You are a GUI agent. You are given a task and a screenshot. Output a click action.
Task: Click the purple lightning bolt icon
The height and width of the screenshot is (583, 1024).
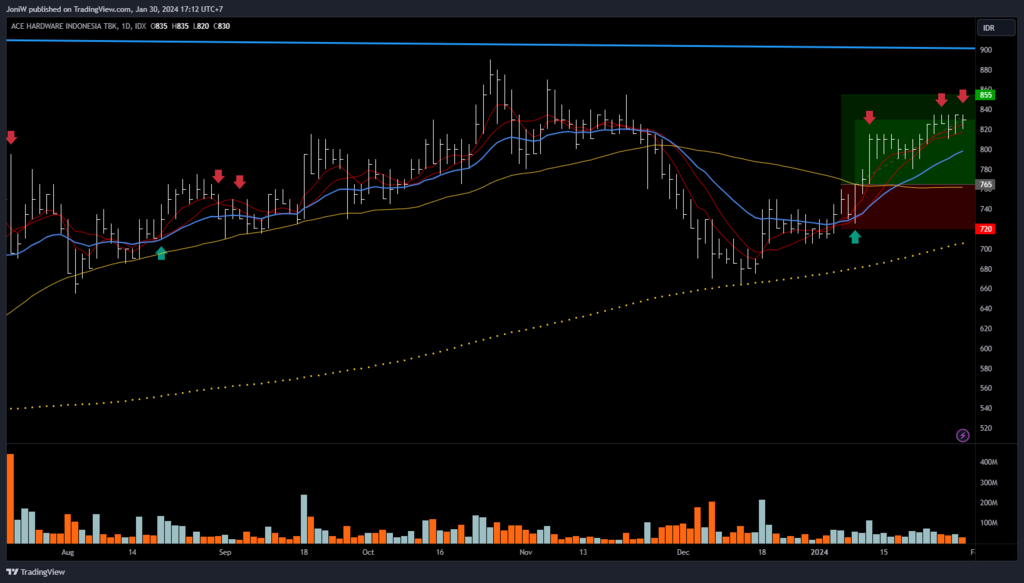(x=962, y=435)
